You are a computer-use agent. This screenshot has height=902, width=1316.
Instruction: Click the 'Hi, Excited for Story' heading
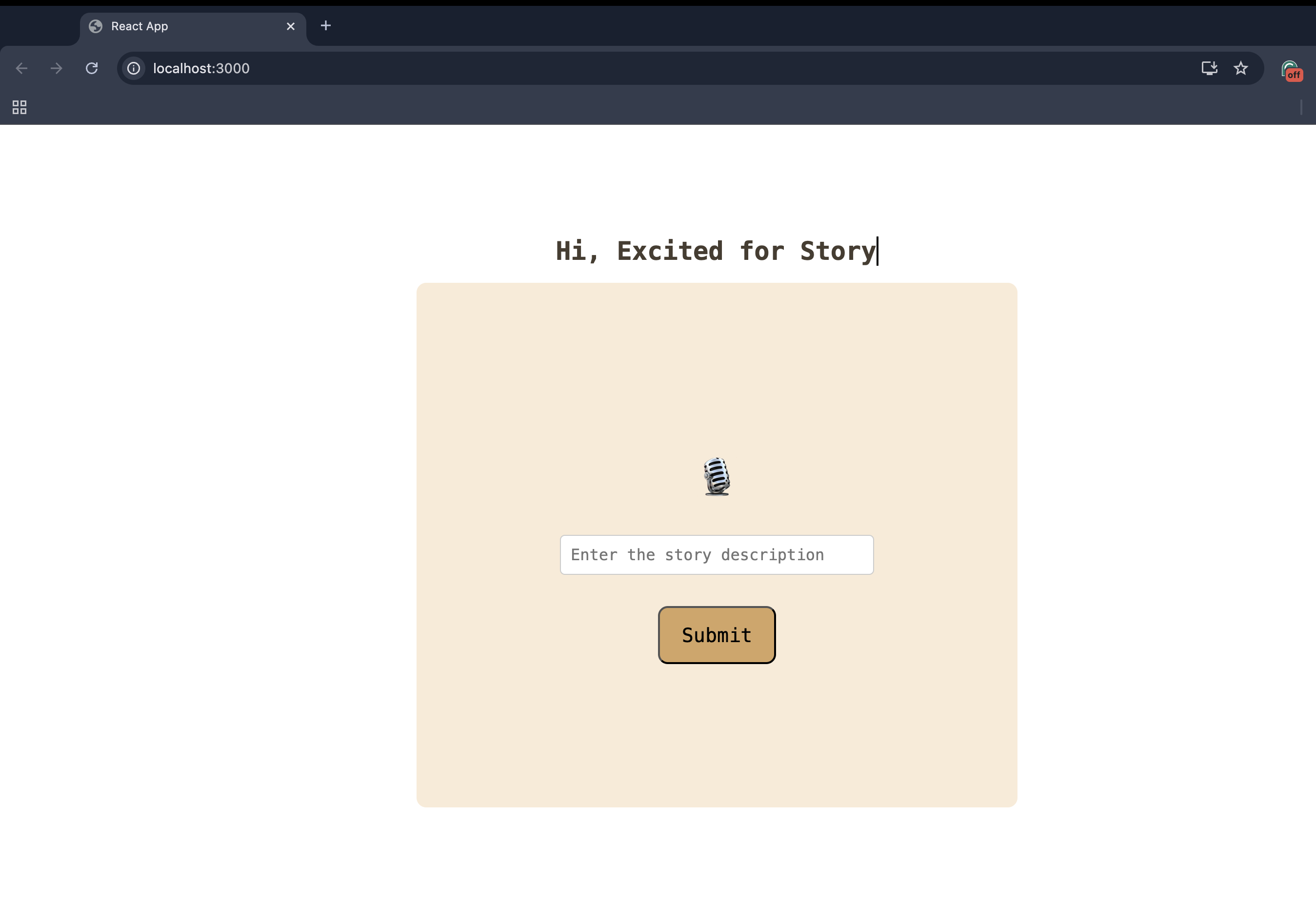coord(716,251)
